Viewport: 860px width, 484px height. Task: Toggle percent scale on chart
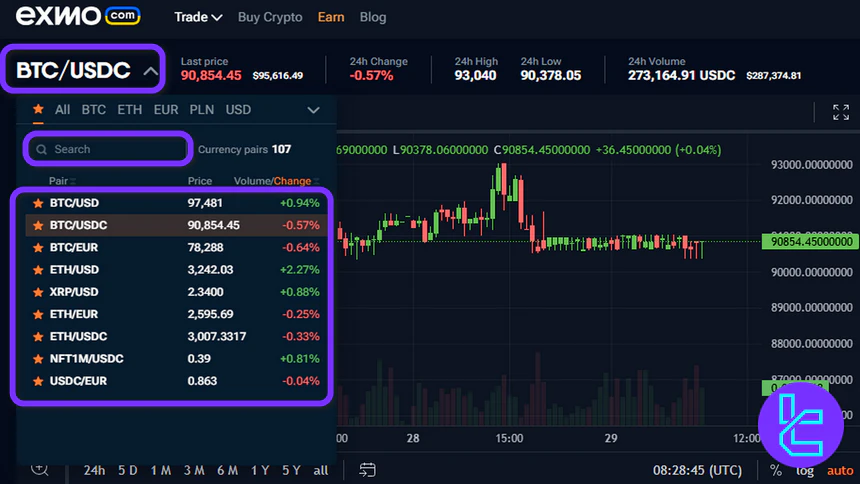[776, 470]
